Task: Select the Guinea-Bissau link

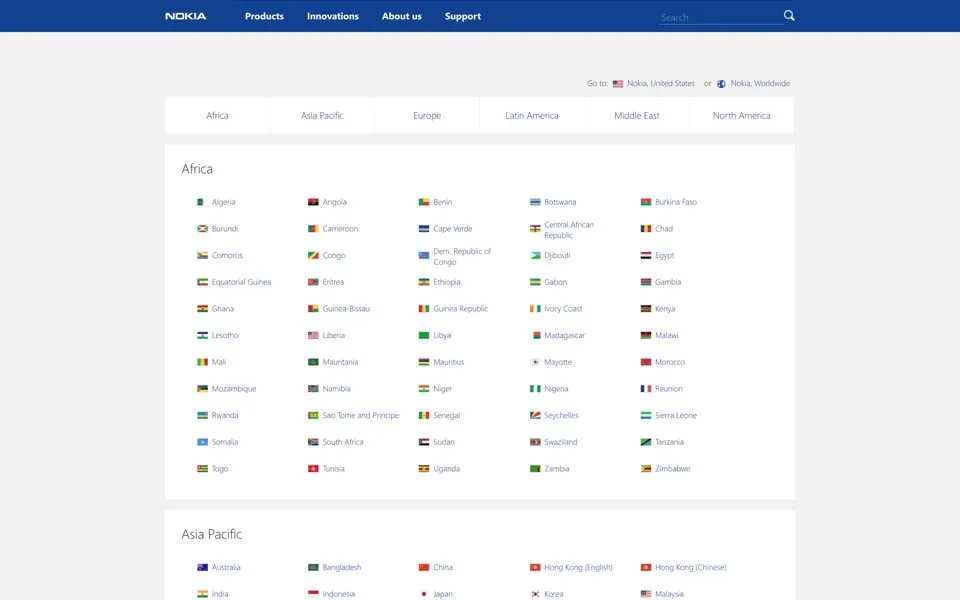Action: pos(346,309)
